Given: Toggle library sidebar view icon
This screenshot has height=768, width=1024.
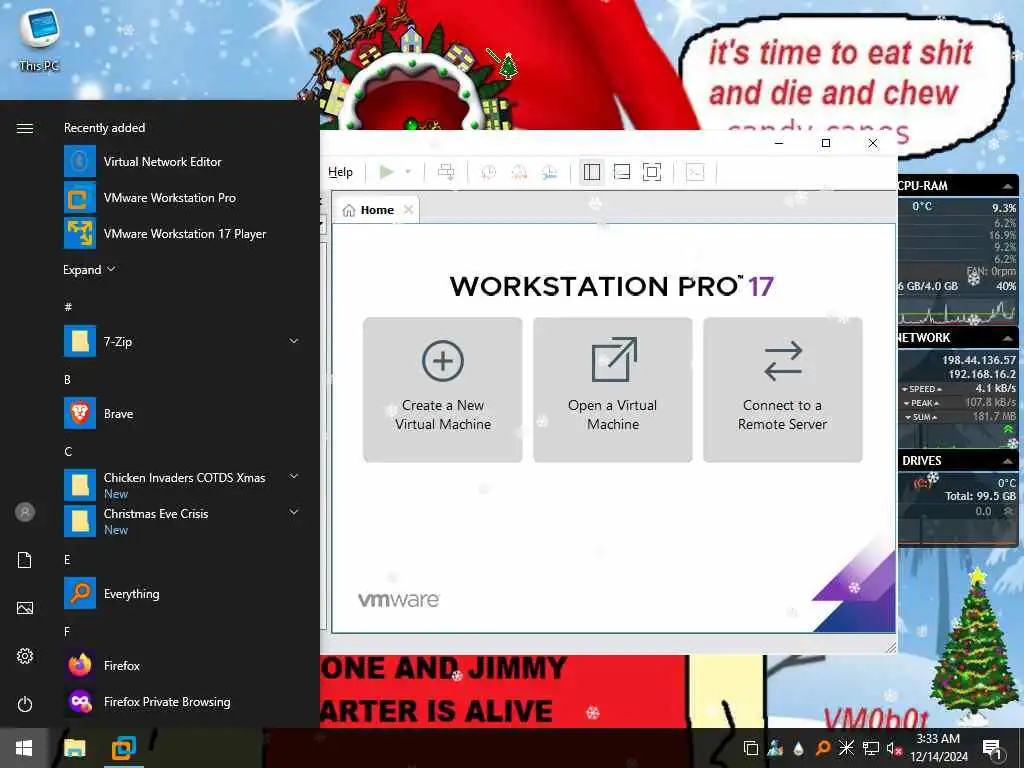Looking at the screenshot, I should tap(592, 172).
